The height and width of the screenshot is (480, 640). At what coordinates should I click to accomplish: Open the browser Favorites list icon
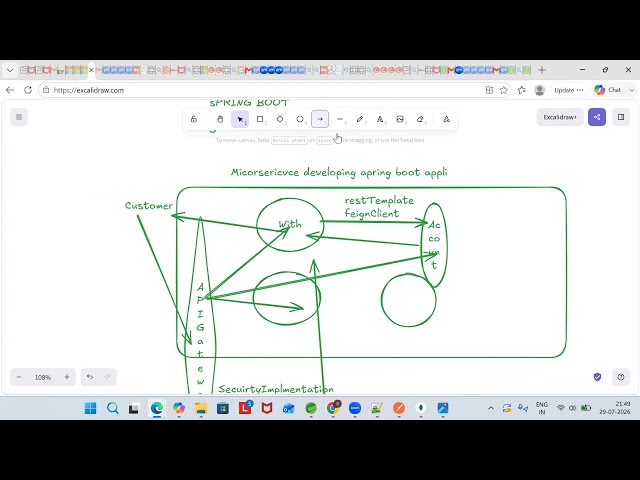(x=522, y=90)
